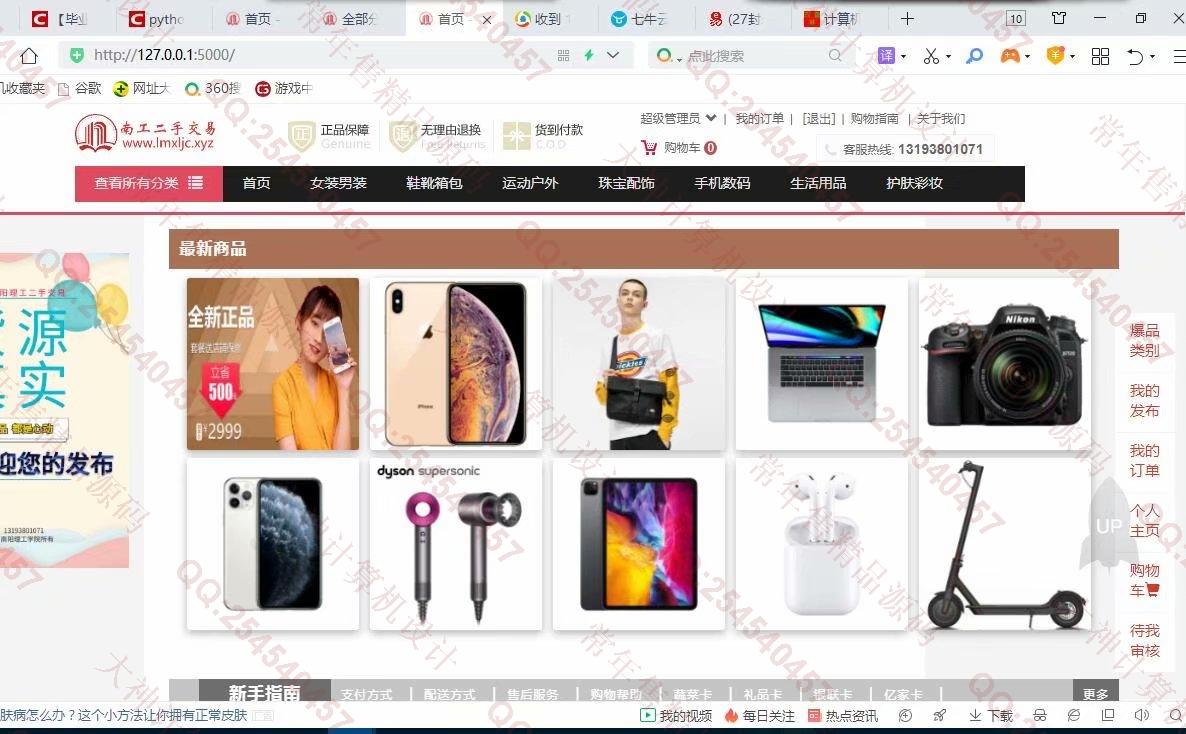This screenshot has height=734, width=1186.
Task: Click 个人主页 in right sidebar
Action: click(x=1144, y=521)
